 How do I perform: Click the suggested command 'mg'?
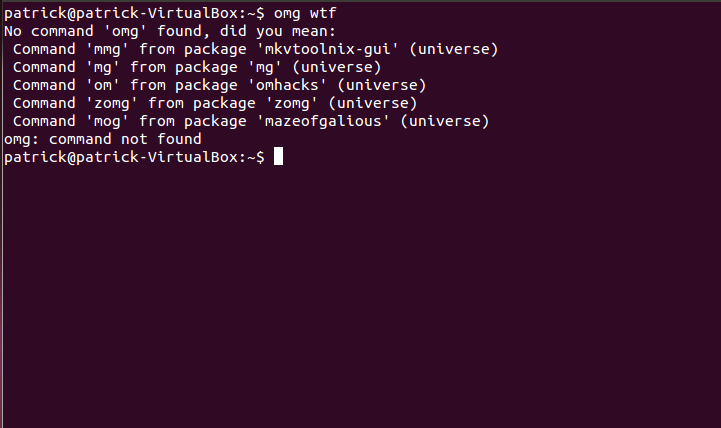103,68
